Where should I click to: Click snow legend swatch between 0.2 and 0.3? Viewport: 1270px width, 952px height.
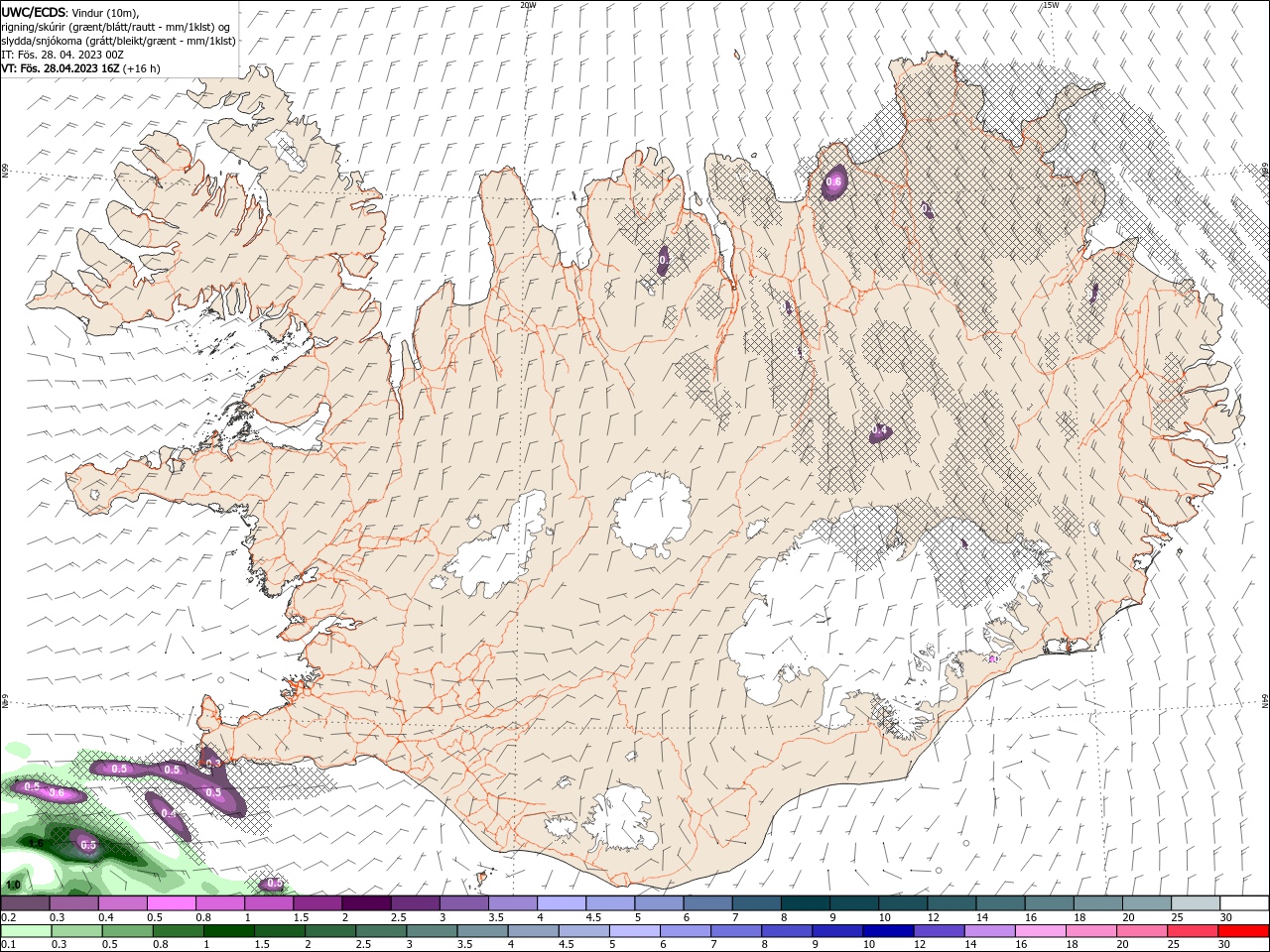(25, 903)
